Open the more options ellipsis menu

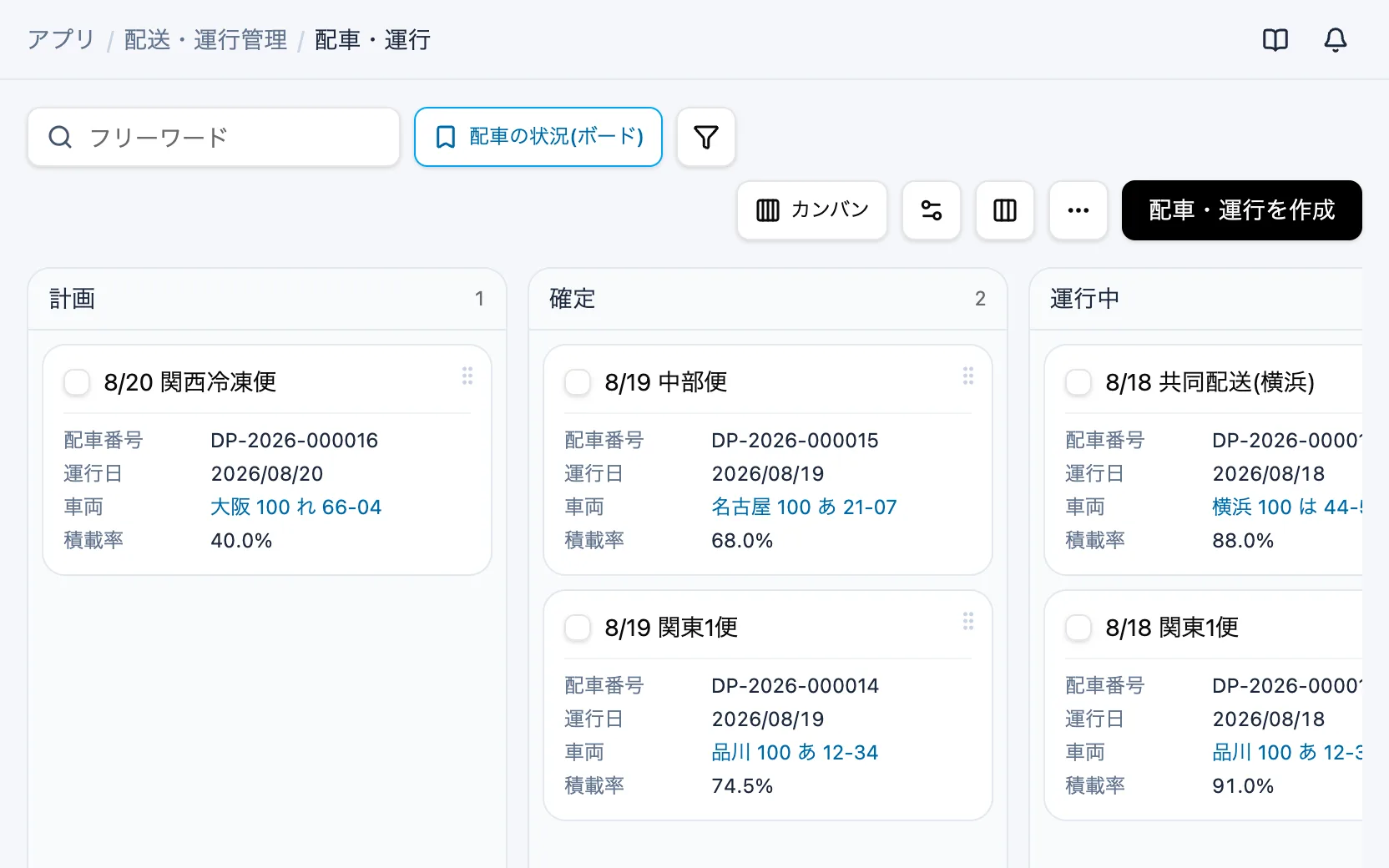(x=1078, y=210)
